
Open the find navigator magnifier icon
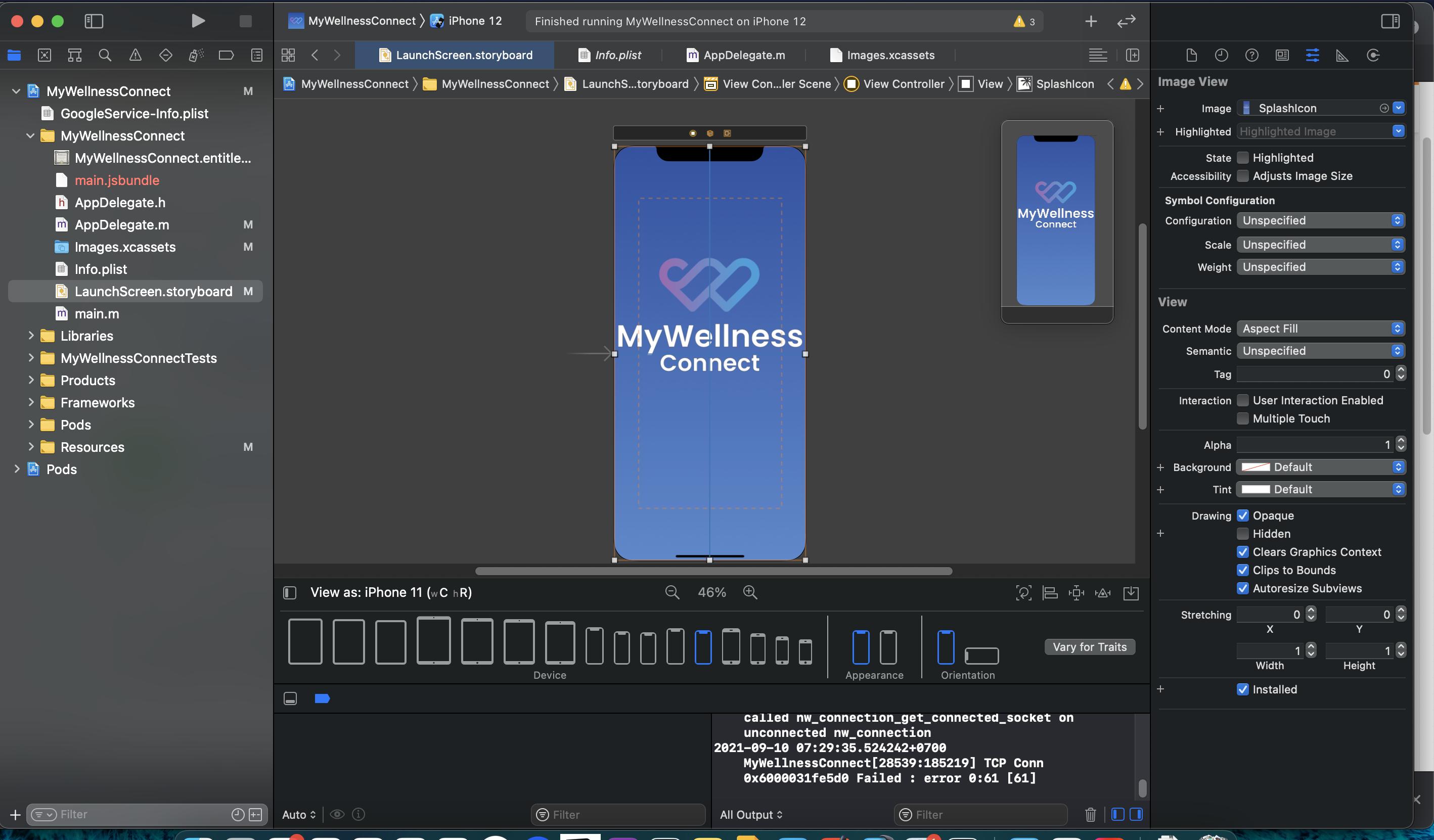point(105,55)
